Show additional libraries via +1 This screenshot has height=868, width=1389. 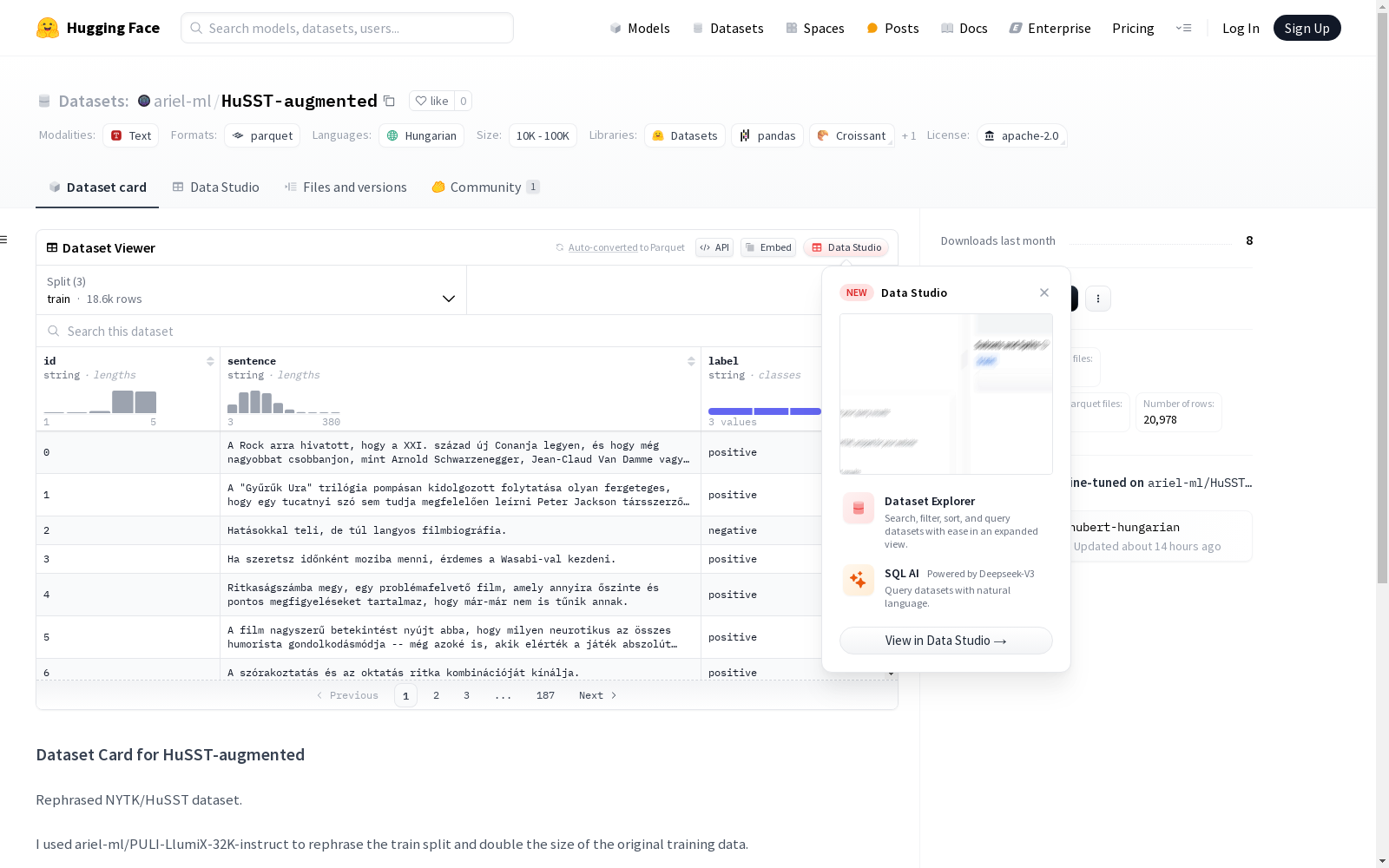(x=909, y=136)
